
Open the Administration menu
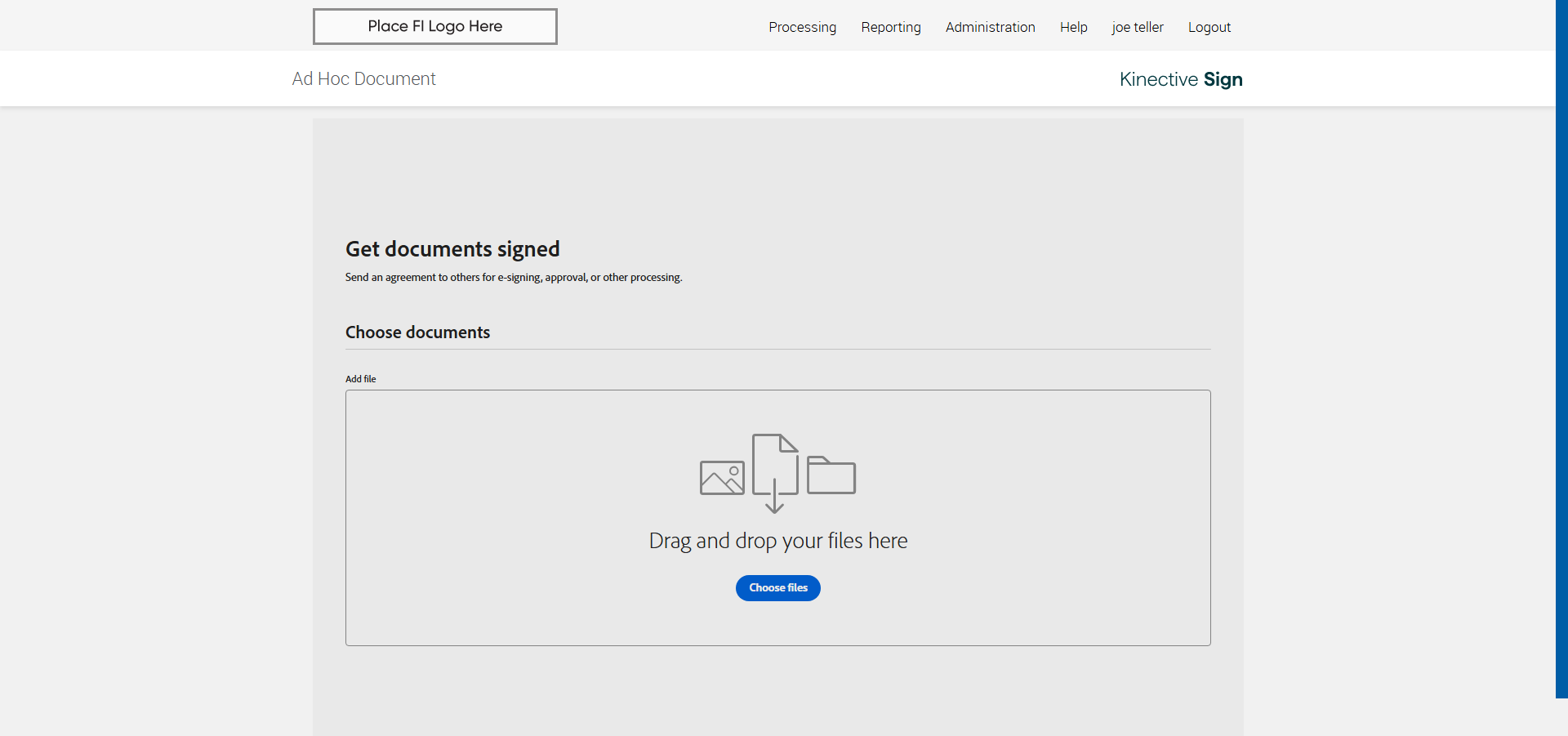click(990, 27)
